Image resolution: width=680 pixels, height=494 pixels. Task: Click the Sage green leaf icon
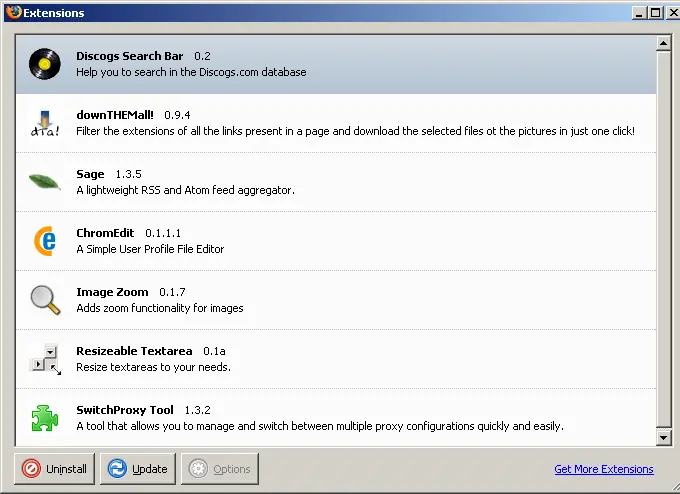point(45,182)
